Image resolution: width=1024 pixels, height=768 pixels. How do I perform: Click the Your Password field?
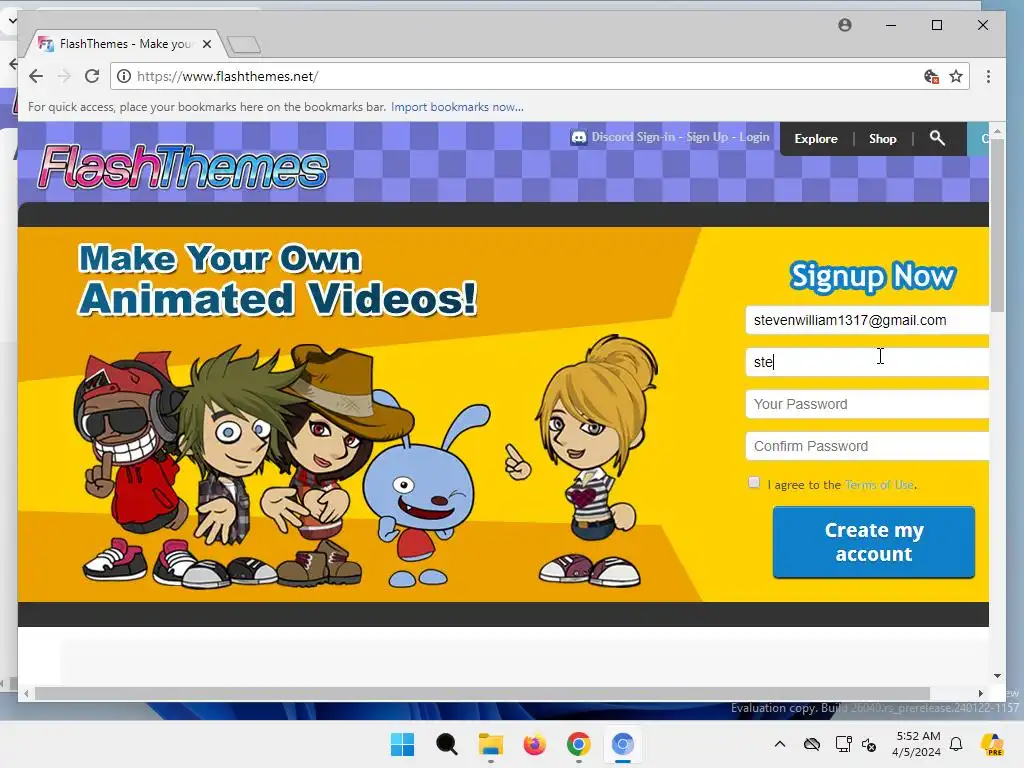(x=867, y=404)
